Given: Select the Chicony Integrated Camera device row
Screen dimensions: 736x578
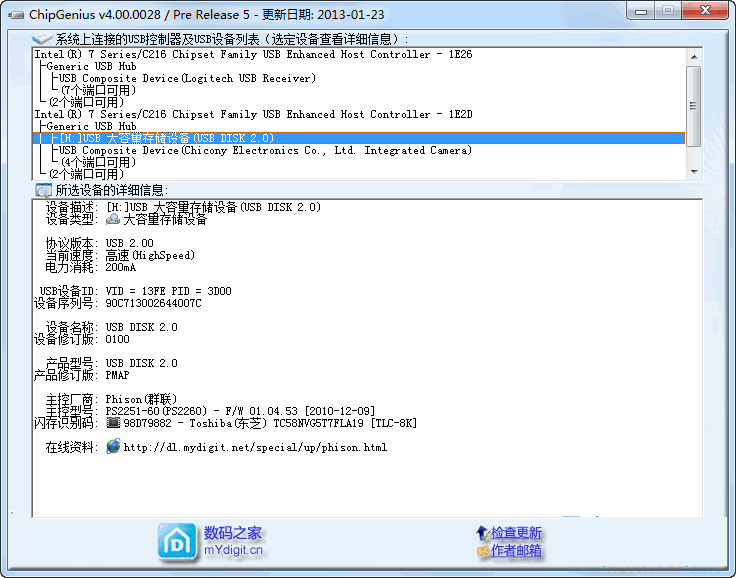Looking at the screenshot, I should click(x=265, y=151).
